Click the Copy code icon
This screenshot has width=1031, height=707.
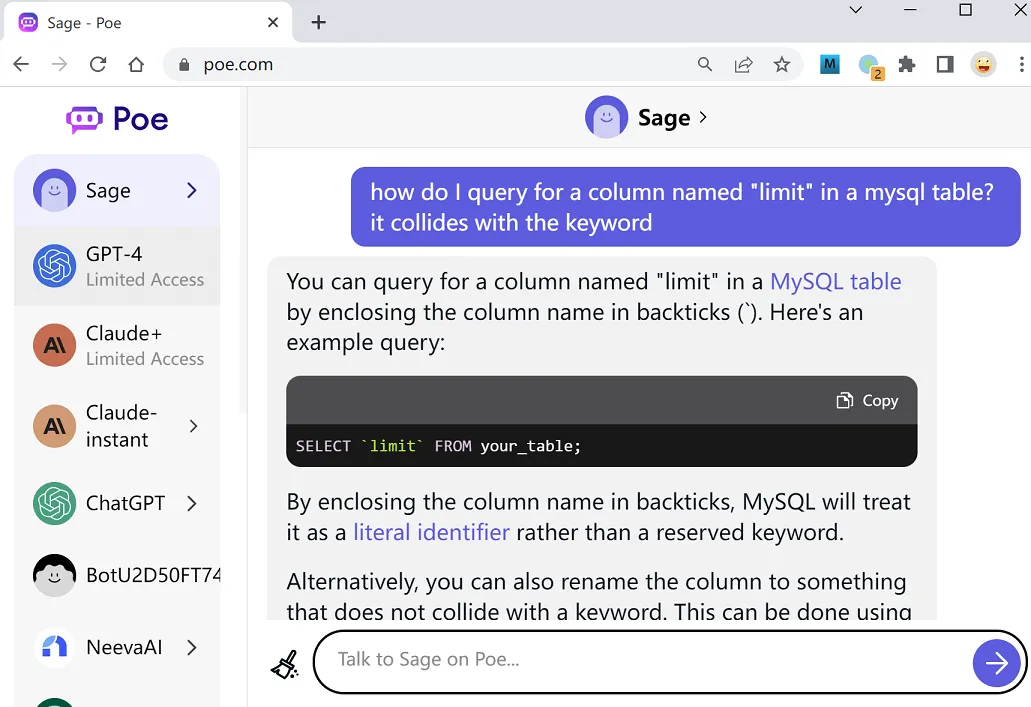click(845, 400)
